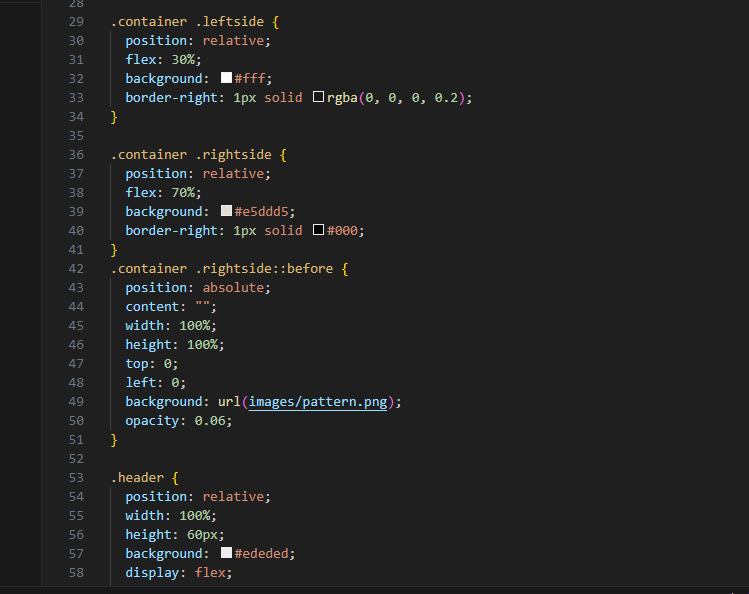Click the closing brace on line 34
Screen dimensions: 749x594
coord(114,117)
